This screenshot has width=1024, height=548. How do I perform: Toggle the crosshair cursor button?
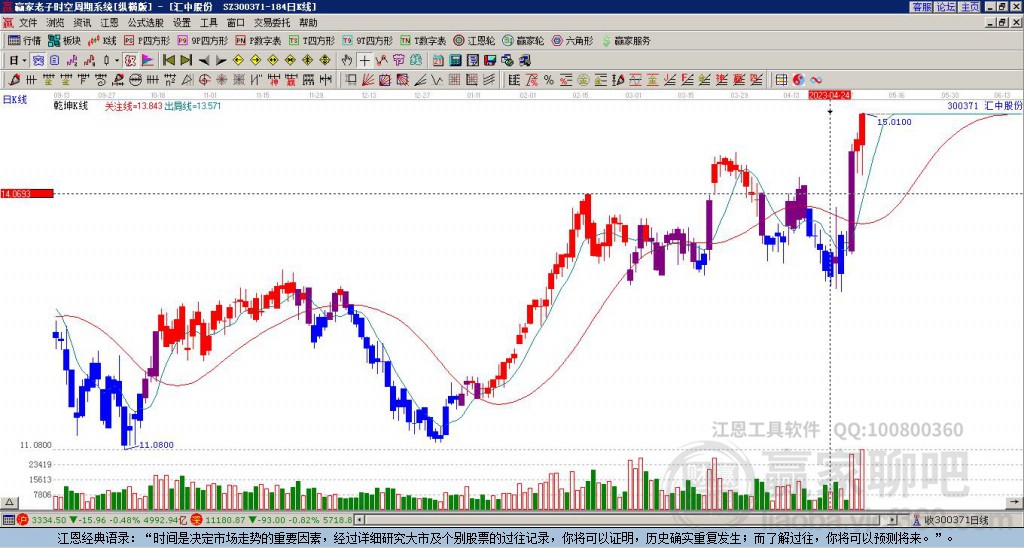point(364,61)
